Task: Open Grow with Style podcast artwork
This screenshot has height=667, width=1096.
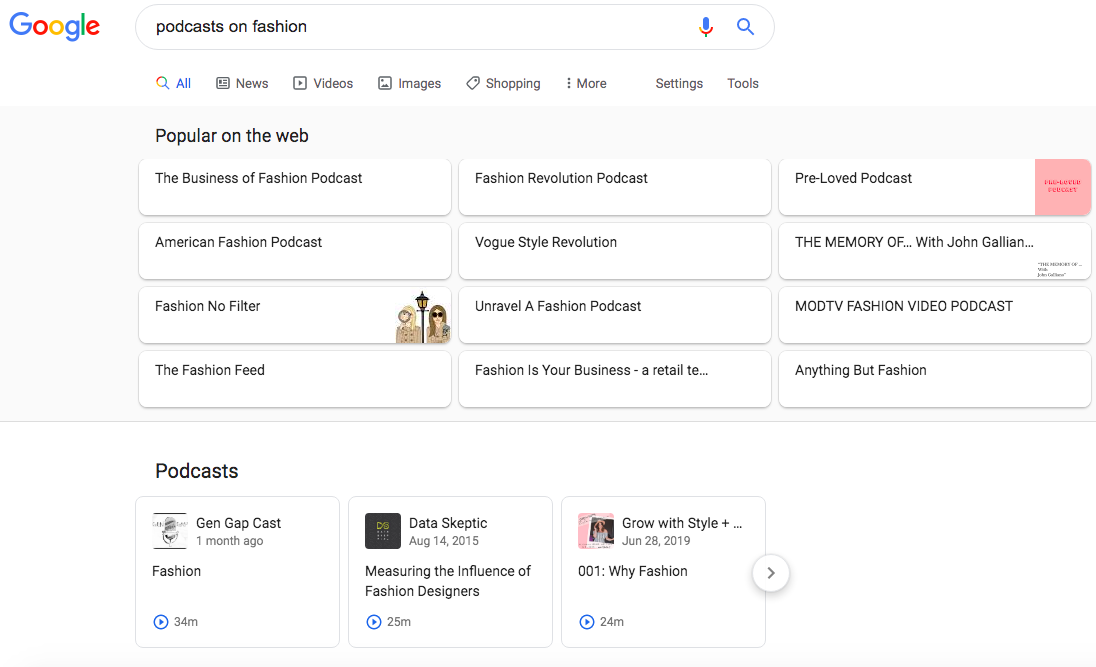Action: click(x=596, y=531)
